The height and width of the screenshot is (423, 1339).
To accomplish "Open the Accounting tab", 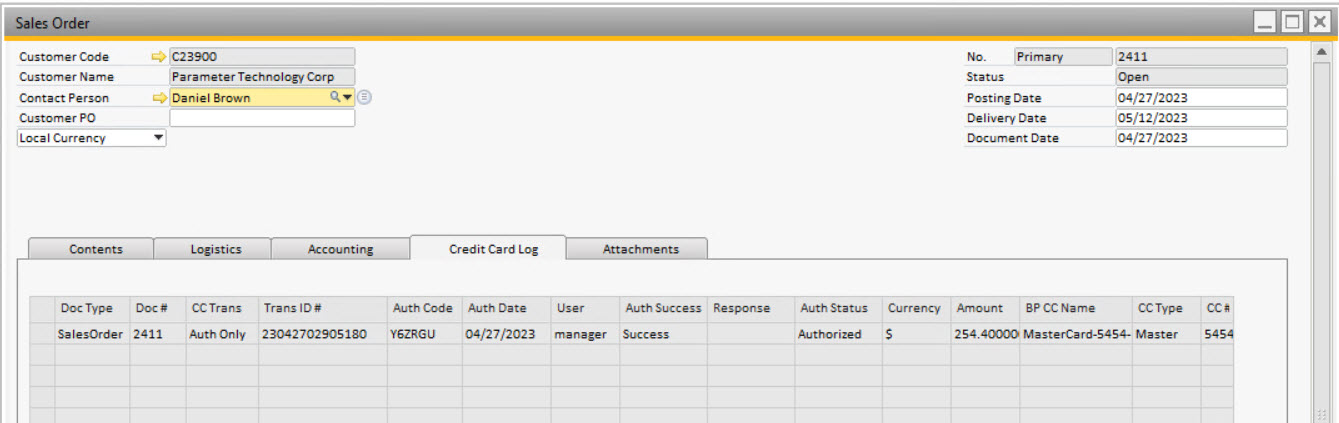I will point(340,249).
